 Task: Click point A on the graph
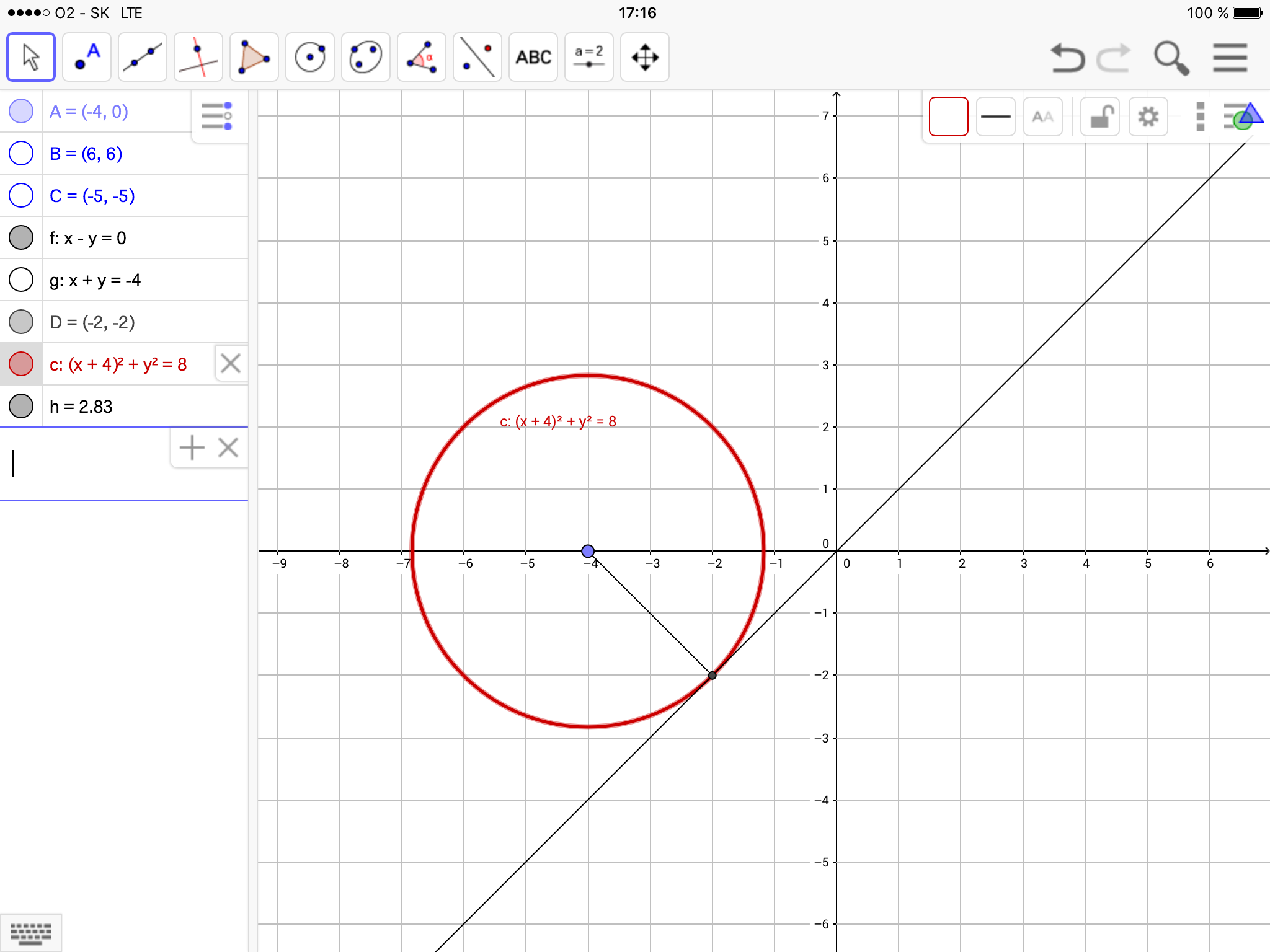click(588, 551)
